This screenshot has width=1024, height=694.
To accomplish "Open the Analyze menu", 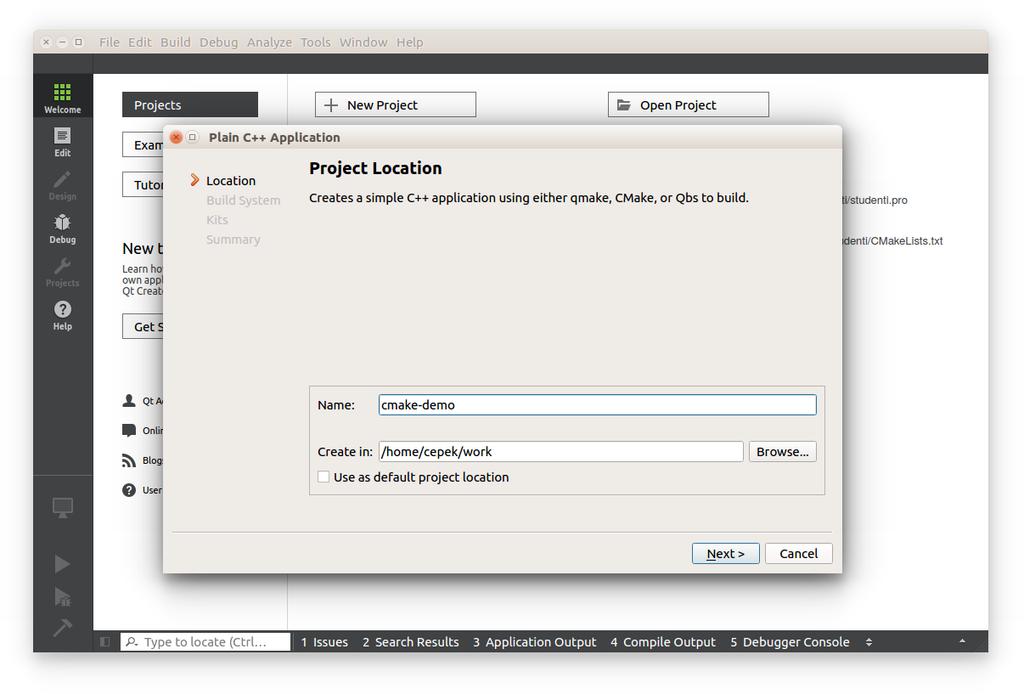I will (269, 42).
